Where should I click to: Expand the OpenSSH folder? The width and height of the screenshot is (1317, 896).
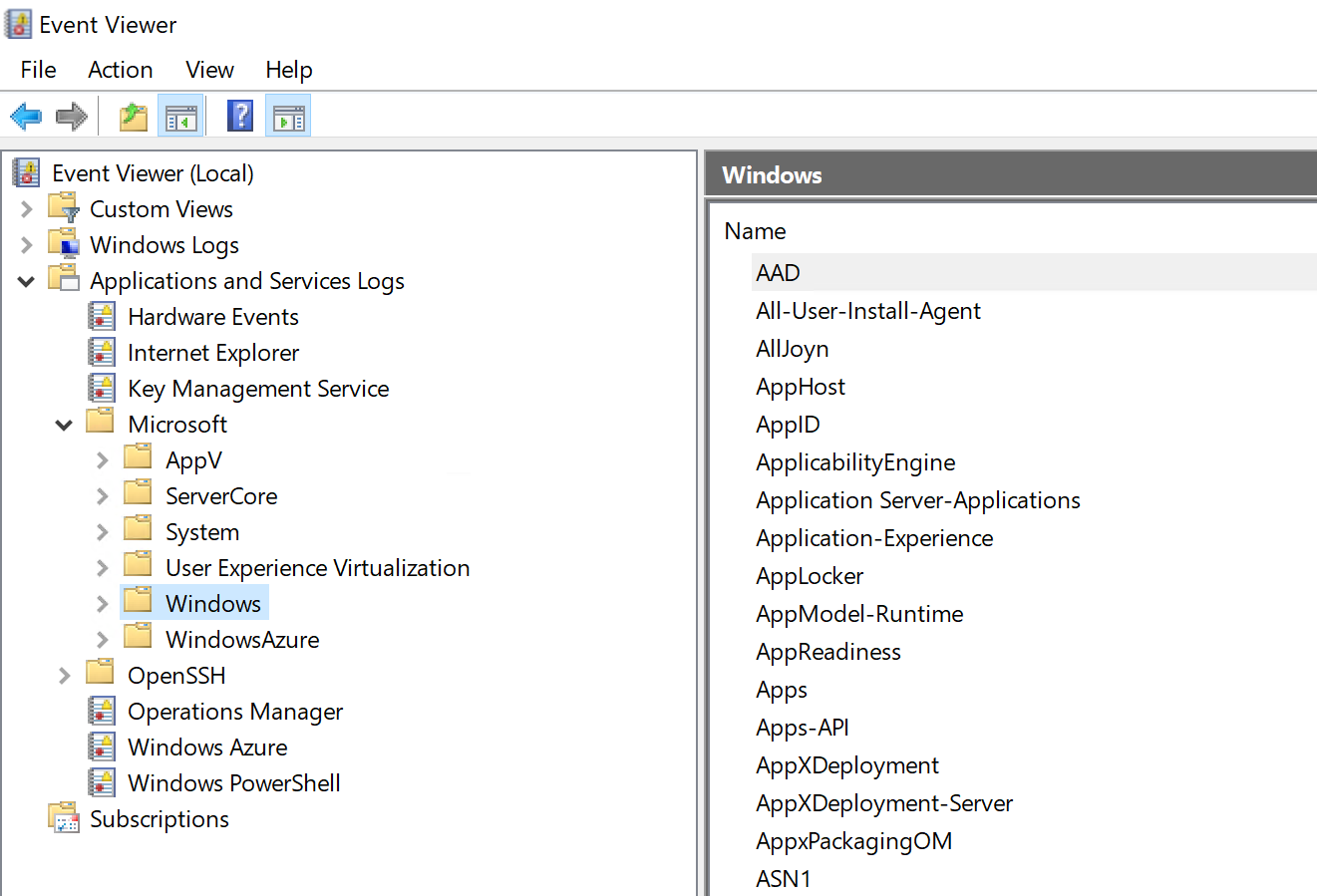65,676
